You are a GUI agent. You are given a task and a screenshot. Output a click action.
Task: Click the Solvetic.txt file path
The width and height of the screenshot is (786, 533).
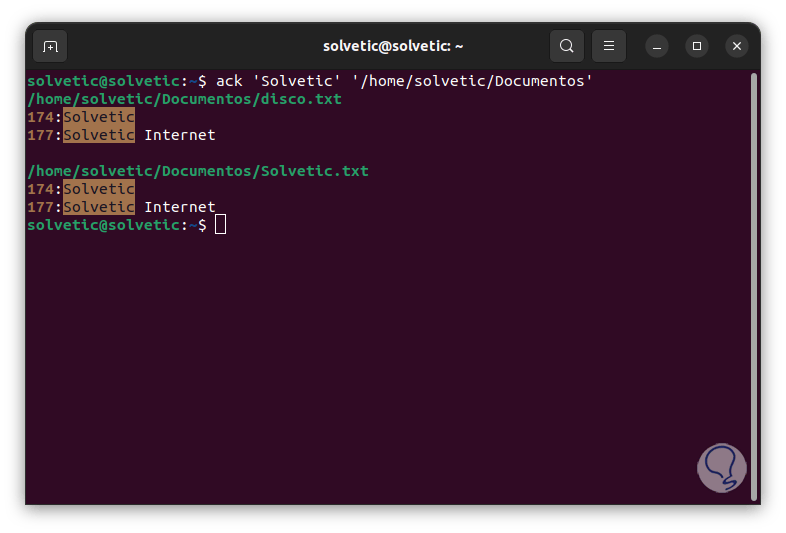coord(198,171)
